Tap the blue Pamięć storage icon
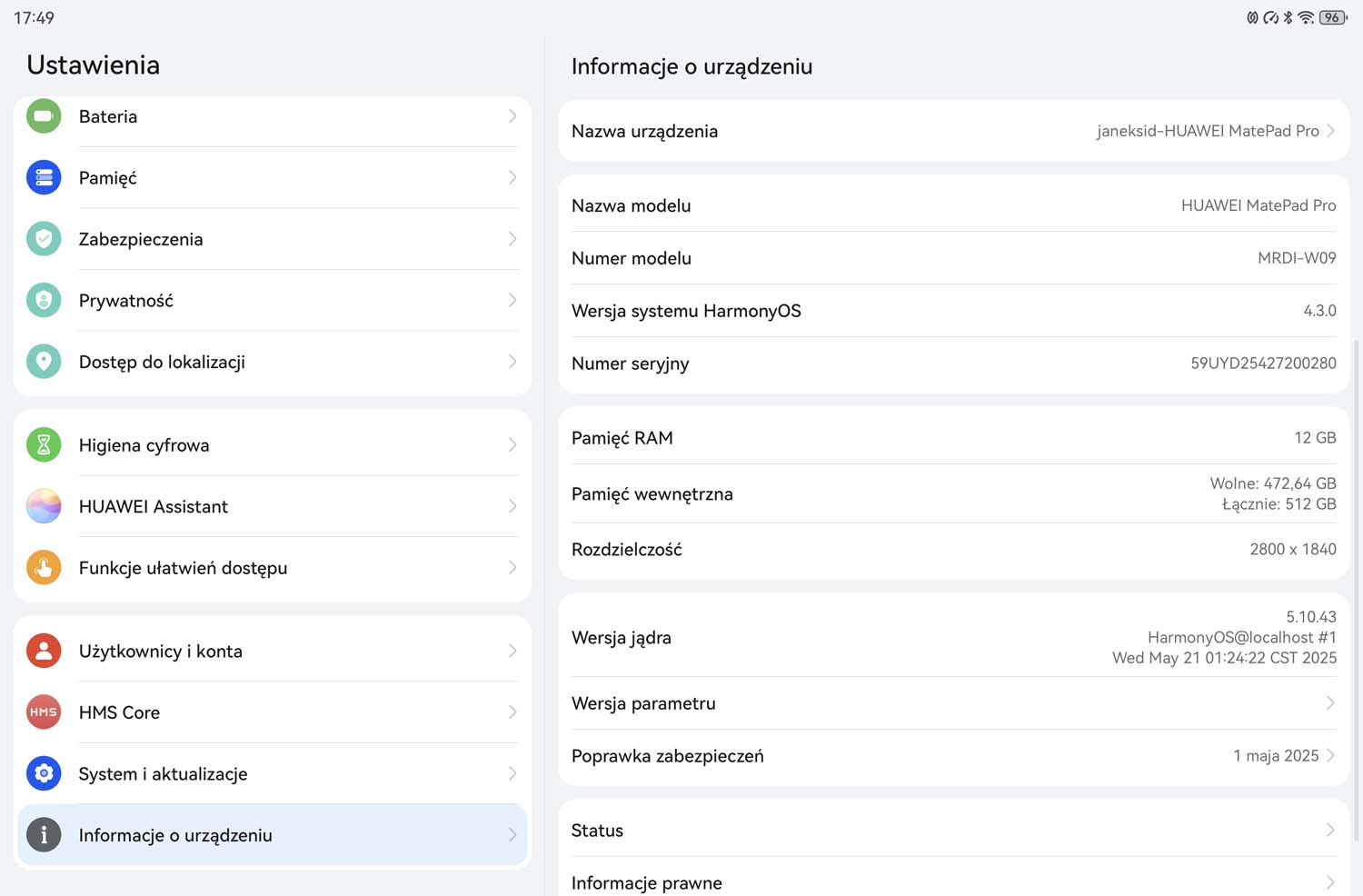The image size is (1363, 896). (44, 177)
